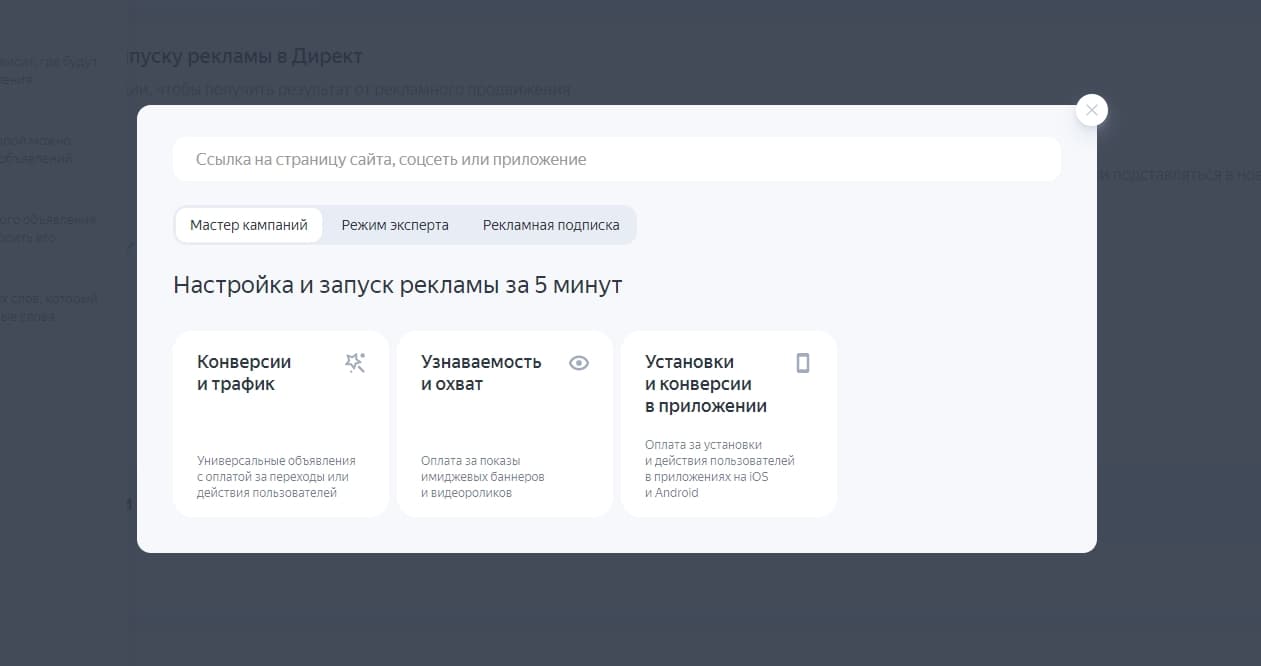Select the Мастер кампаний tab
Screen dimensions: 1261x666
[x=248, y=224]
